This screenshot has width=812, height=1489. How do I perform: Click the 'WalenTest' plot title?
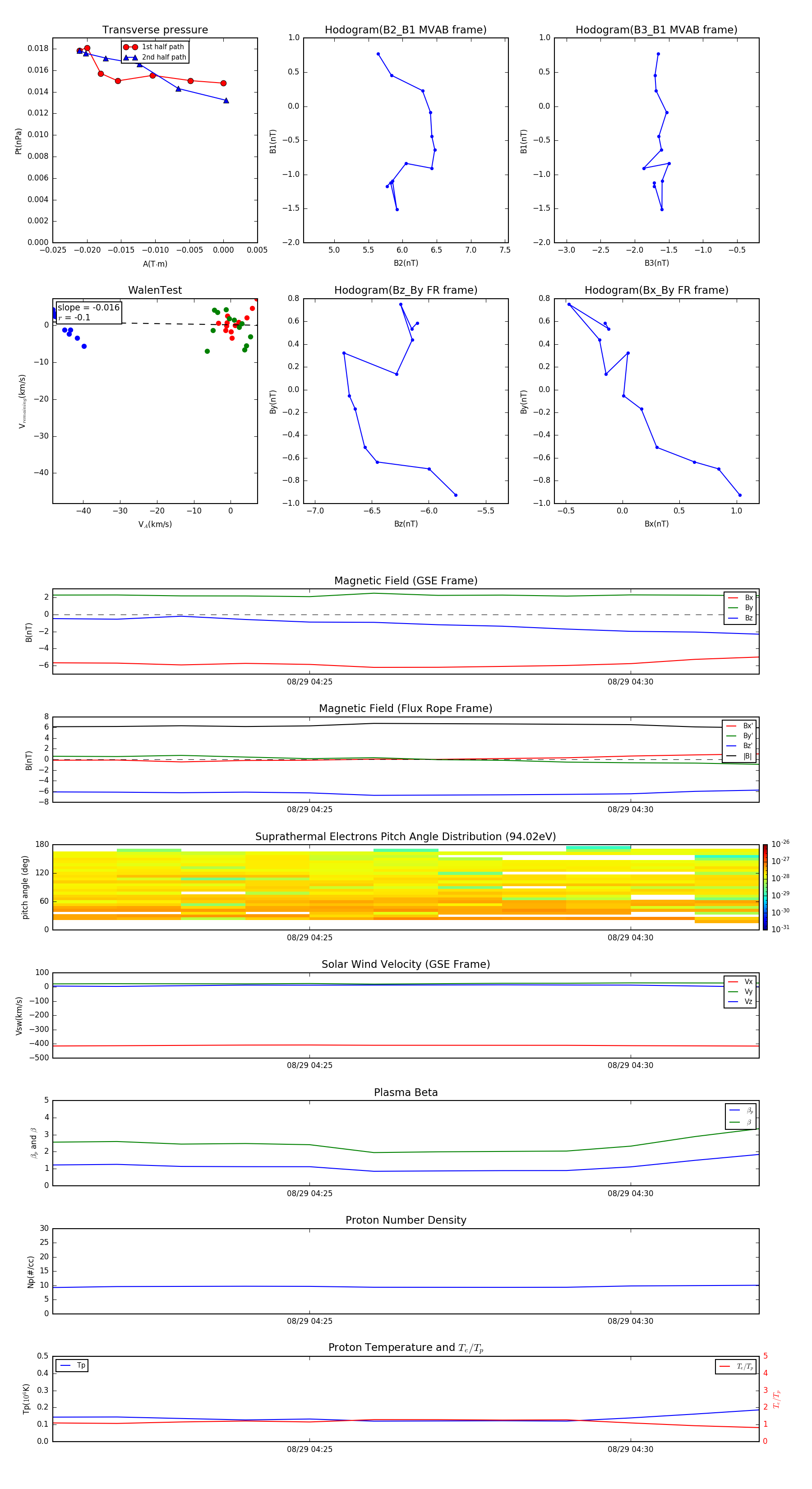(155, 290)
